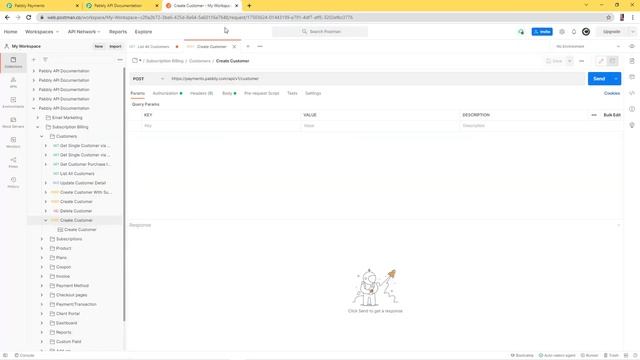Expand the Checkout pages folder
Viewport: 640px width, 360px height.
(x=42, y=295)
